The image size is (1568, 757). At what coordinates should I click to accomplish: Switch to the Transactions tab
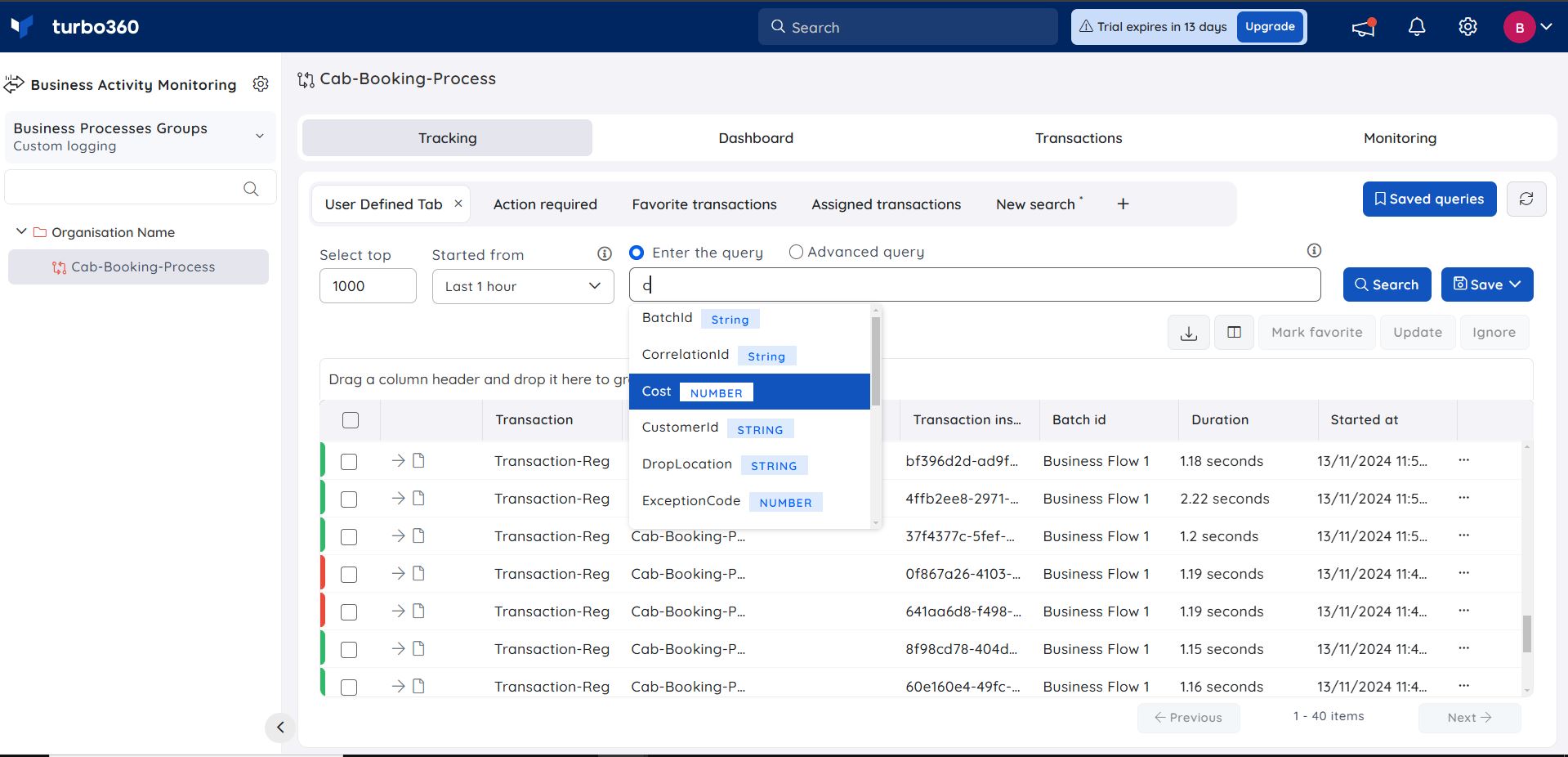(x=1079, y=138)
